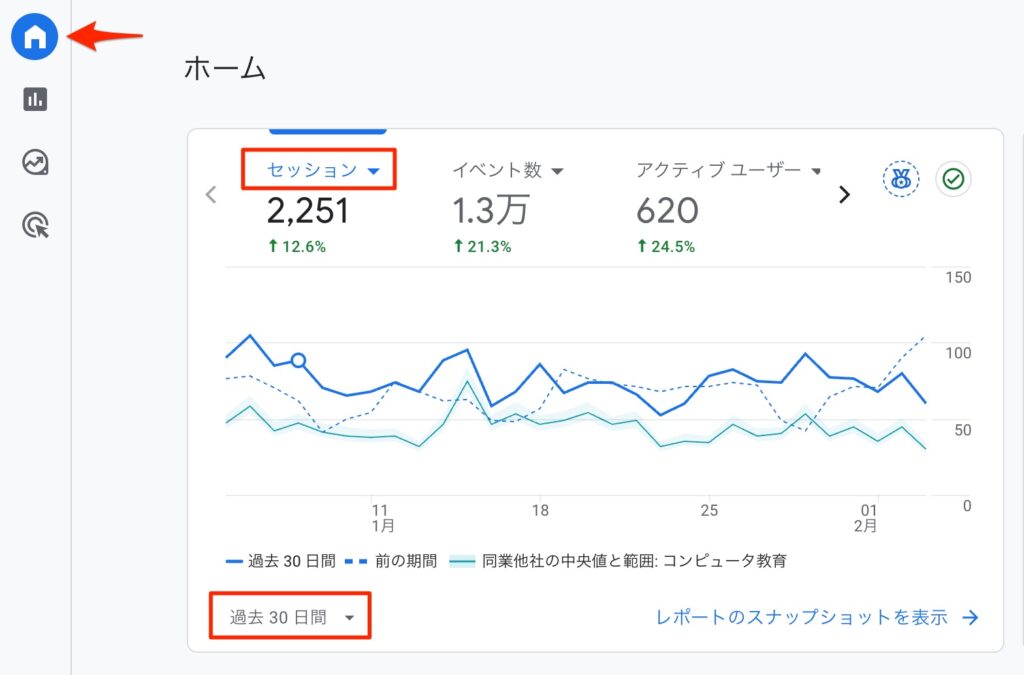
Task: Click the circled data point on the chart
Action: coord(298,361)
